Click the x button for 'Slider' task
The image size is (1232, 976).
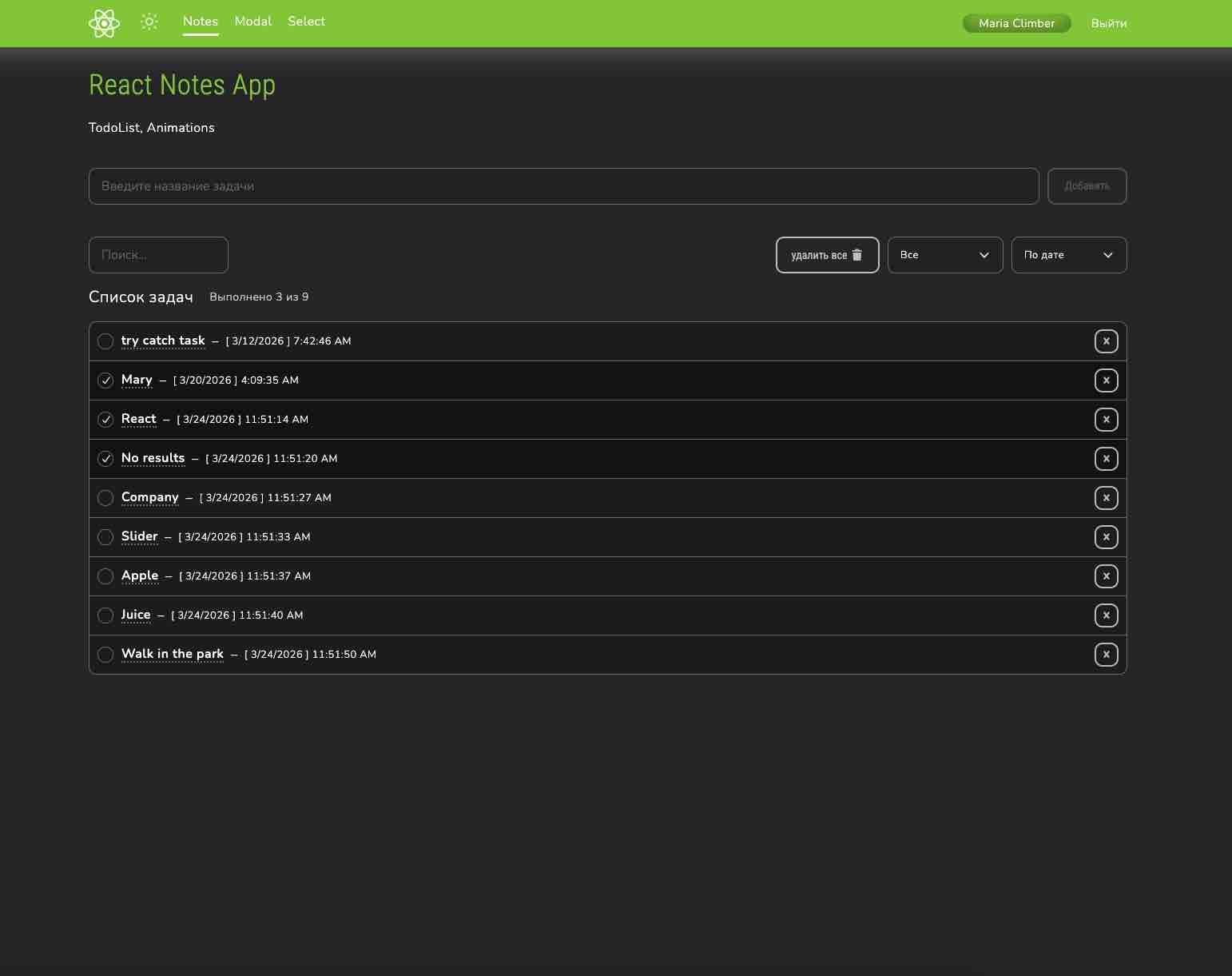(x=1106, y=537)
